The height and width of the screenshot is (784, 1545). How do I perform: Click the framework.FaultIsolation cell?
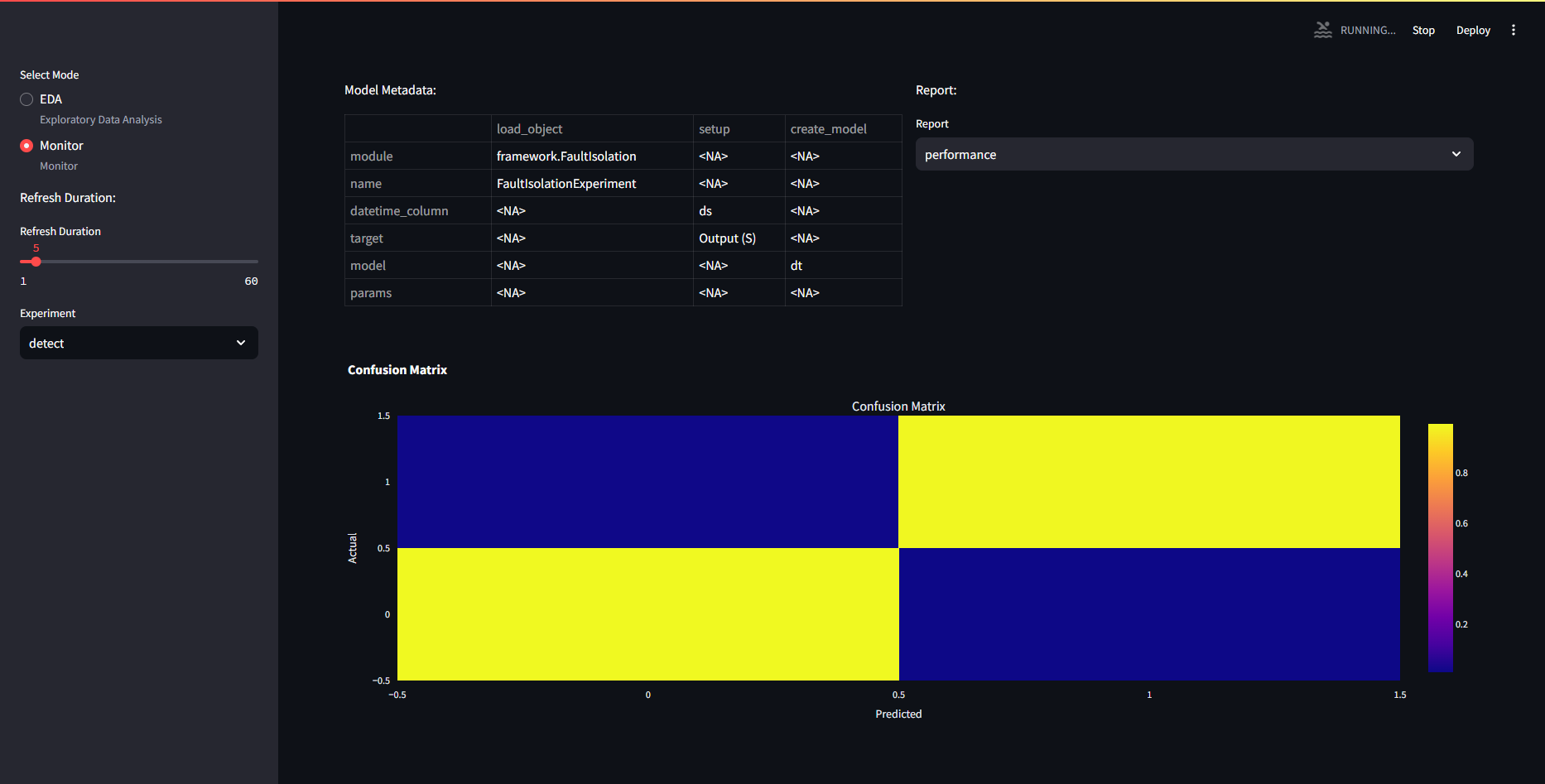tap(592, 156)
